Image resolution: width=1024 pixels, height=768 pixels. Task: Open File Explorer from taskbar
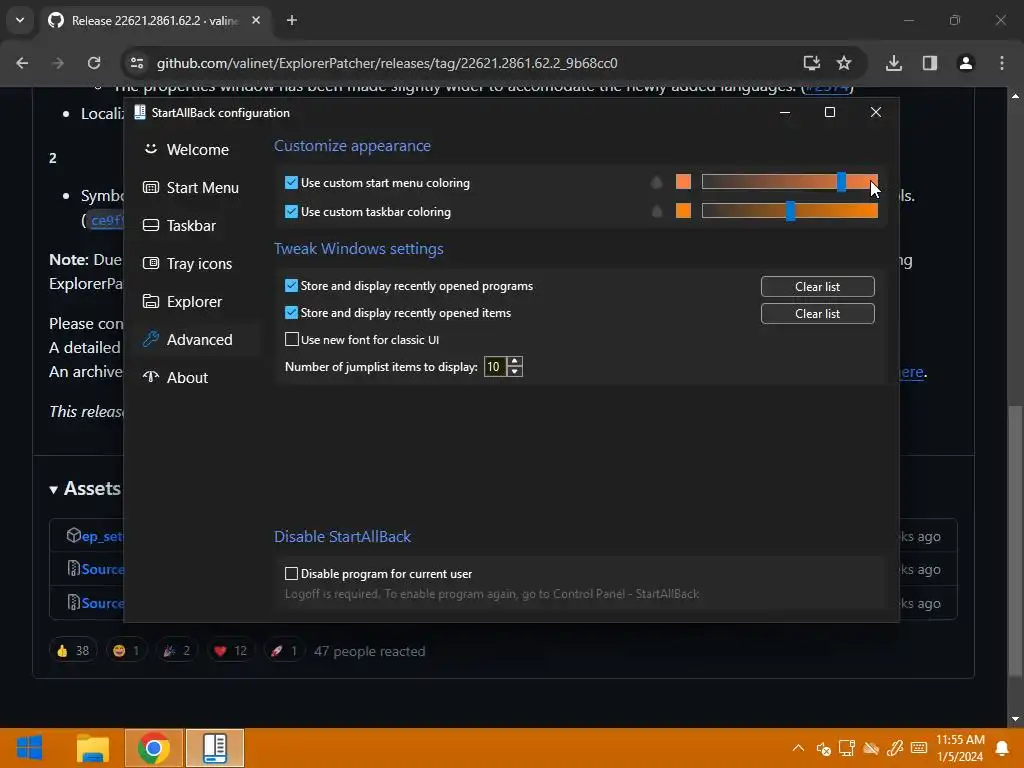93,748
